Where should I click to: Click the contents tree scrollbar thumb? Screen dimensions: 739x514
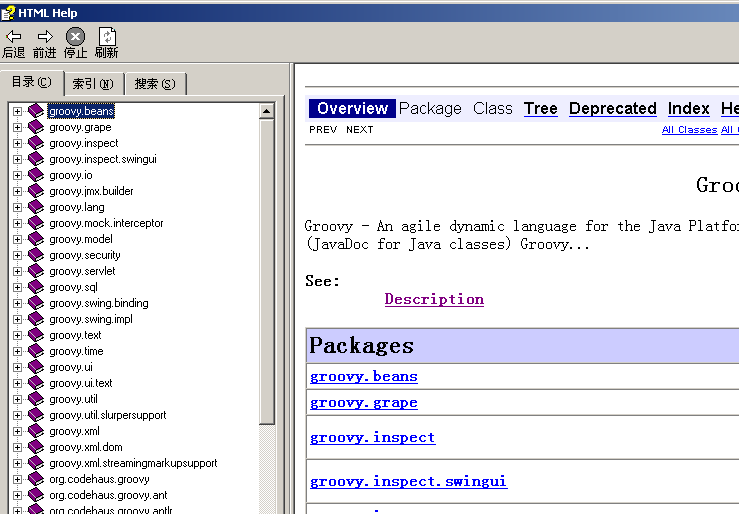266,272
